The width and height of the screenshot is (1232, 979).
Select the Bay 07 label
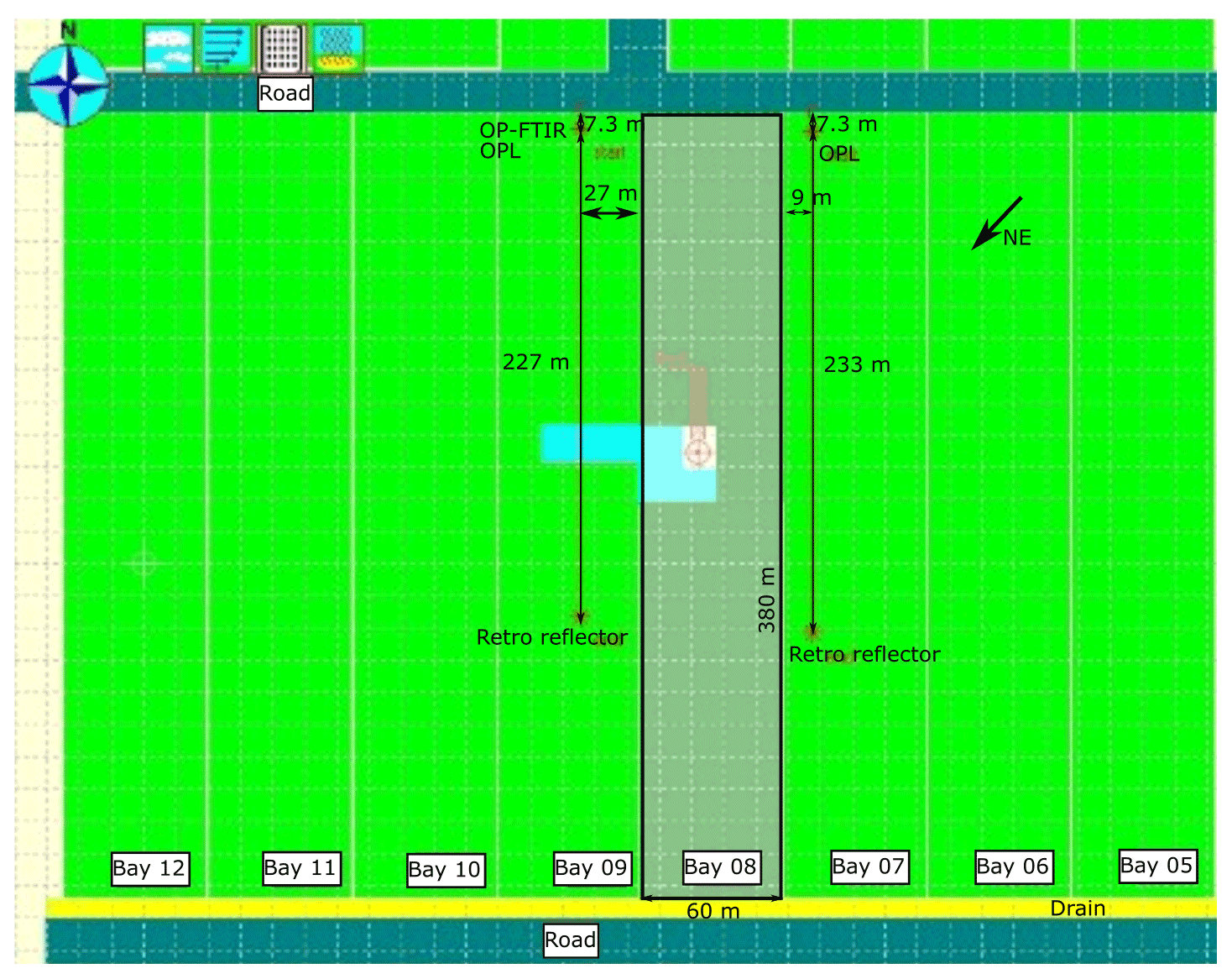(x=869, y=866)
